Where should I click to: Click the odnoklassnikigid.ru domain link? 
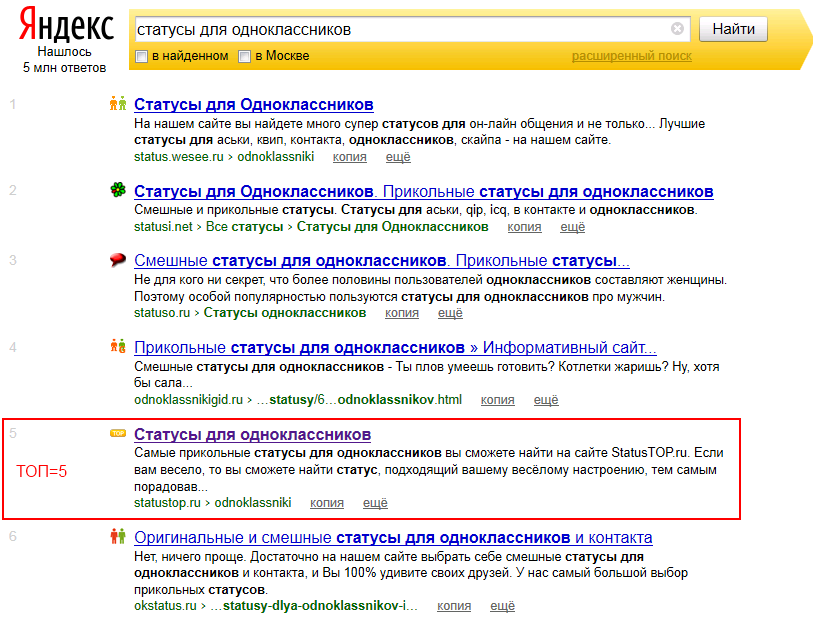[x=188, y=400]
